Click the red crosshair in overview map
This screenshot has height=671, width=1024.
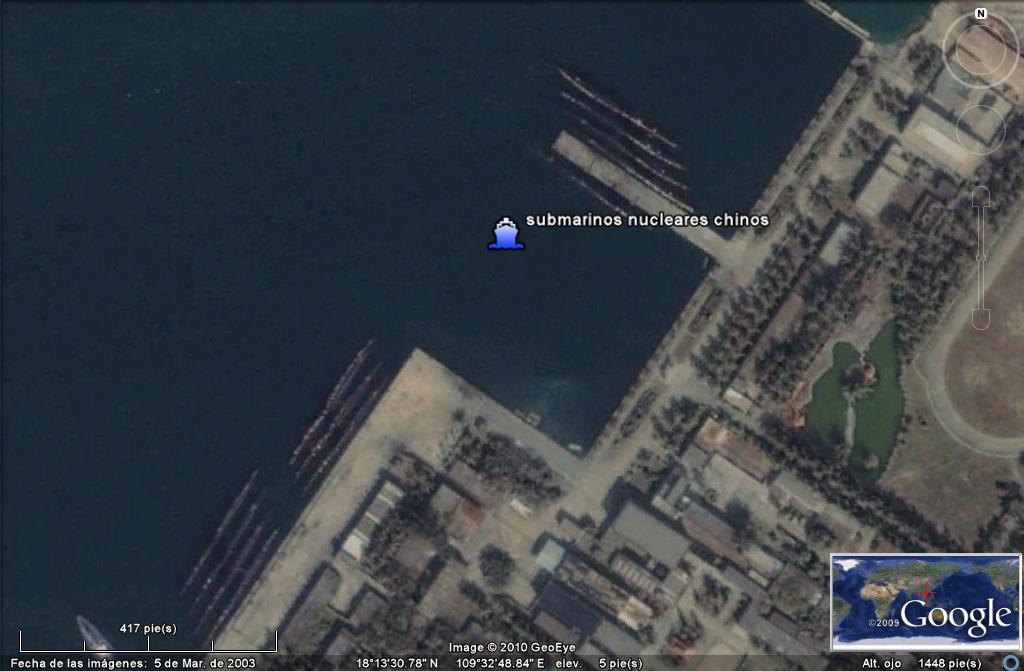pos(927,592)
